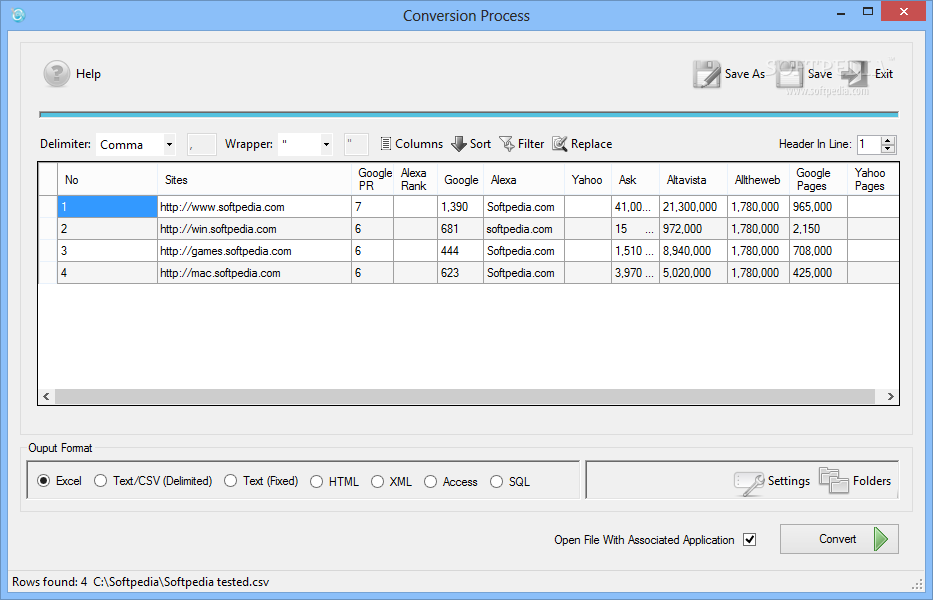Image resolution: width=933 pixels, height=600 pixels.
Task: Click the Altavista column header
Action: click(693, 180)
